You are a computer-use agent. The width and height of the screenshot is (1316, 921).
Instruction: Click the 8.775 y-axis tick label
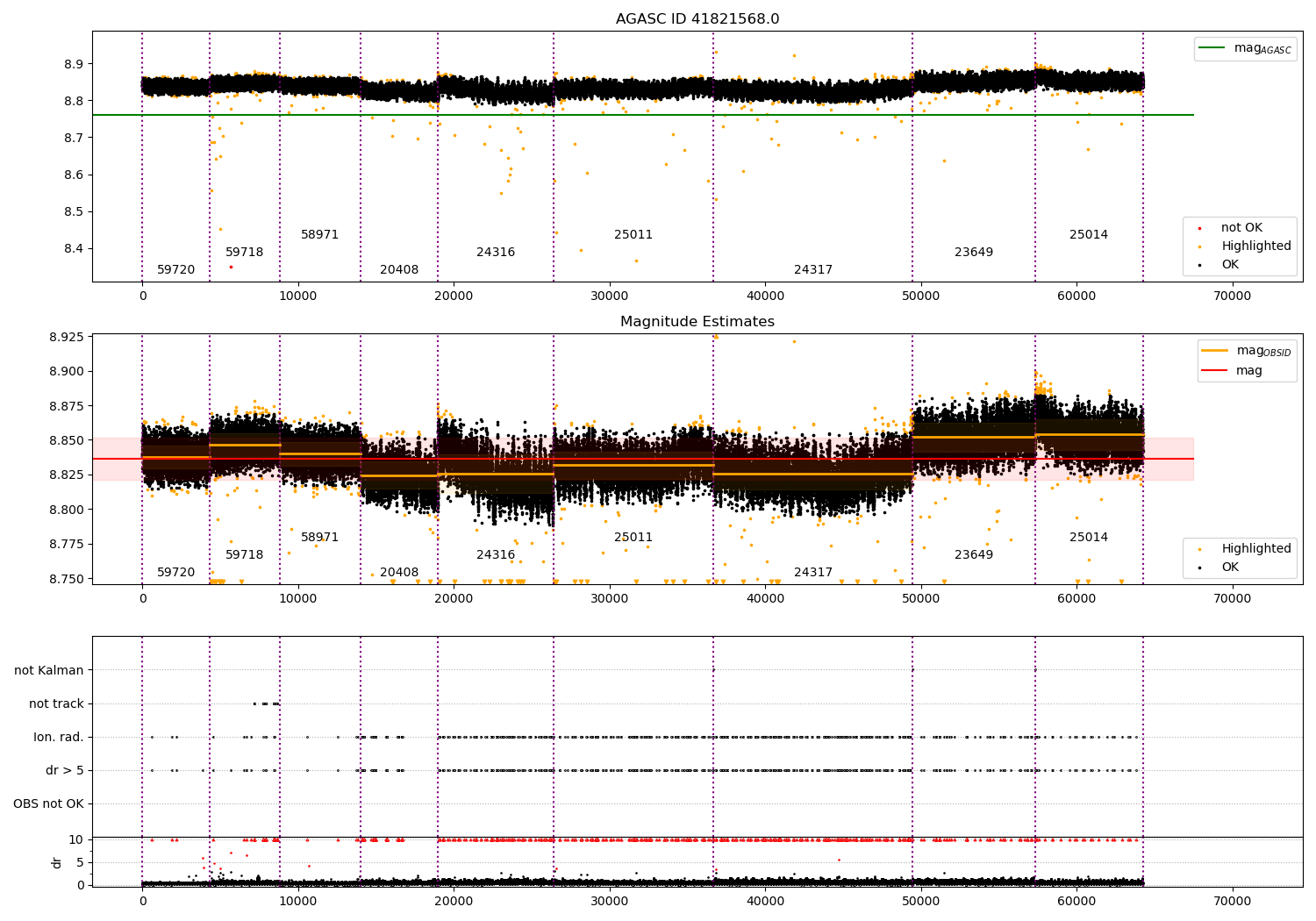67,544
